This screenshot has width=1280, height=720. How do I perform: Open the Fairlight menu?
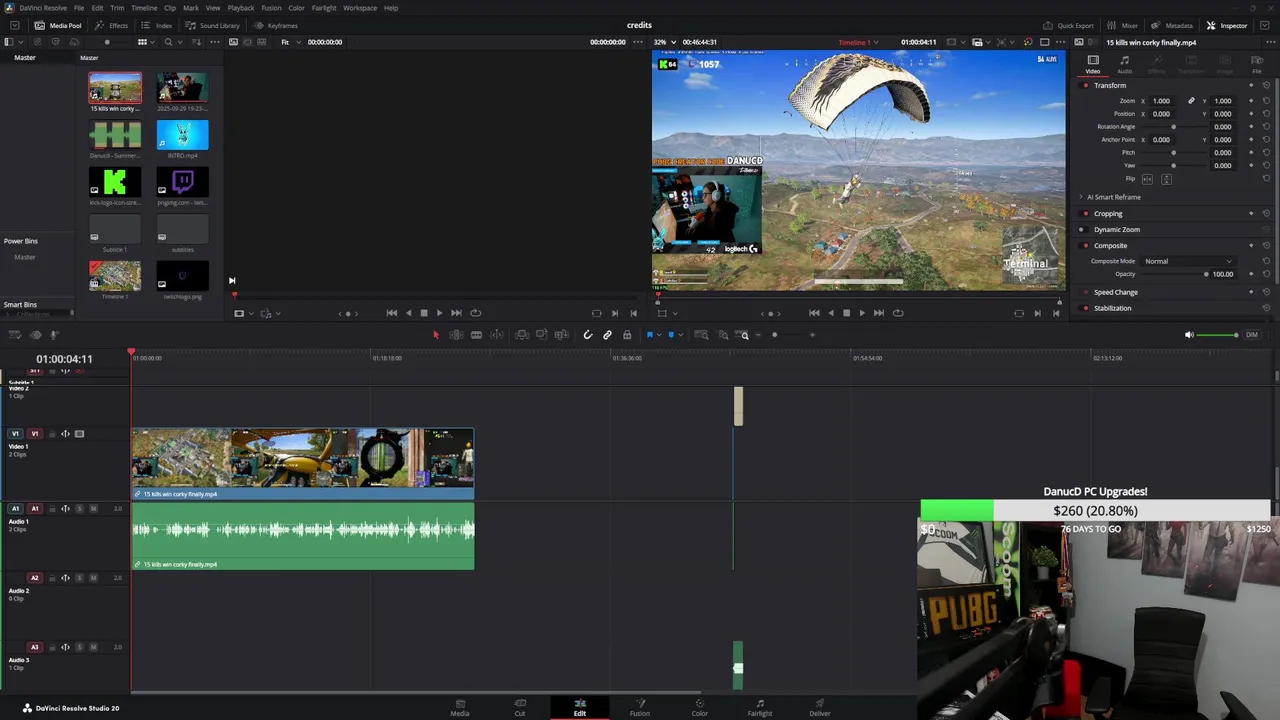324,8
